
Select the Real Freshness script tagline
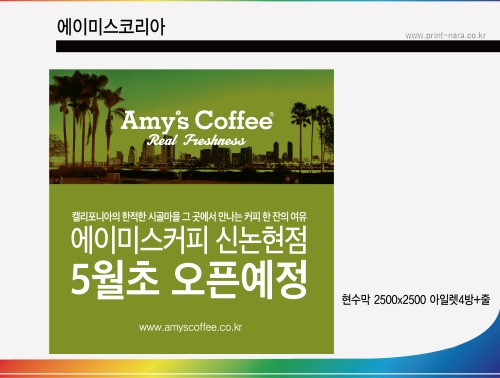[x=196, y=140]
